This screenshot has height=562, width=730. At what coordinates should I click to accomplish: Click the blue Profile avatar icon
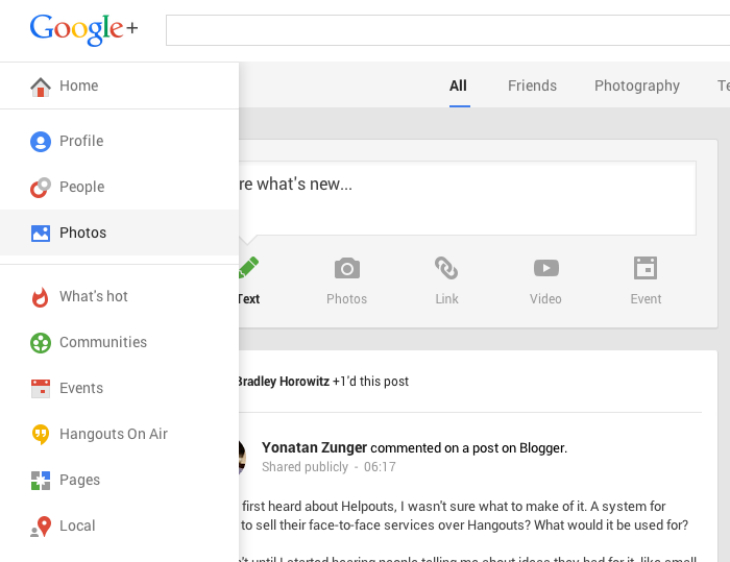coord(41,142)
